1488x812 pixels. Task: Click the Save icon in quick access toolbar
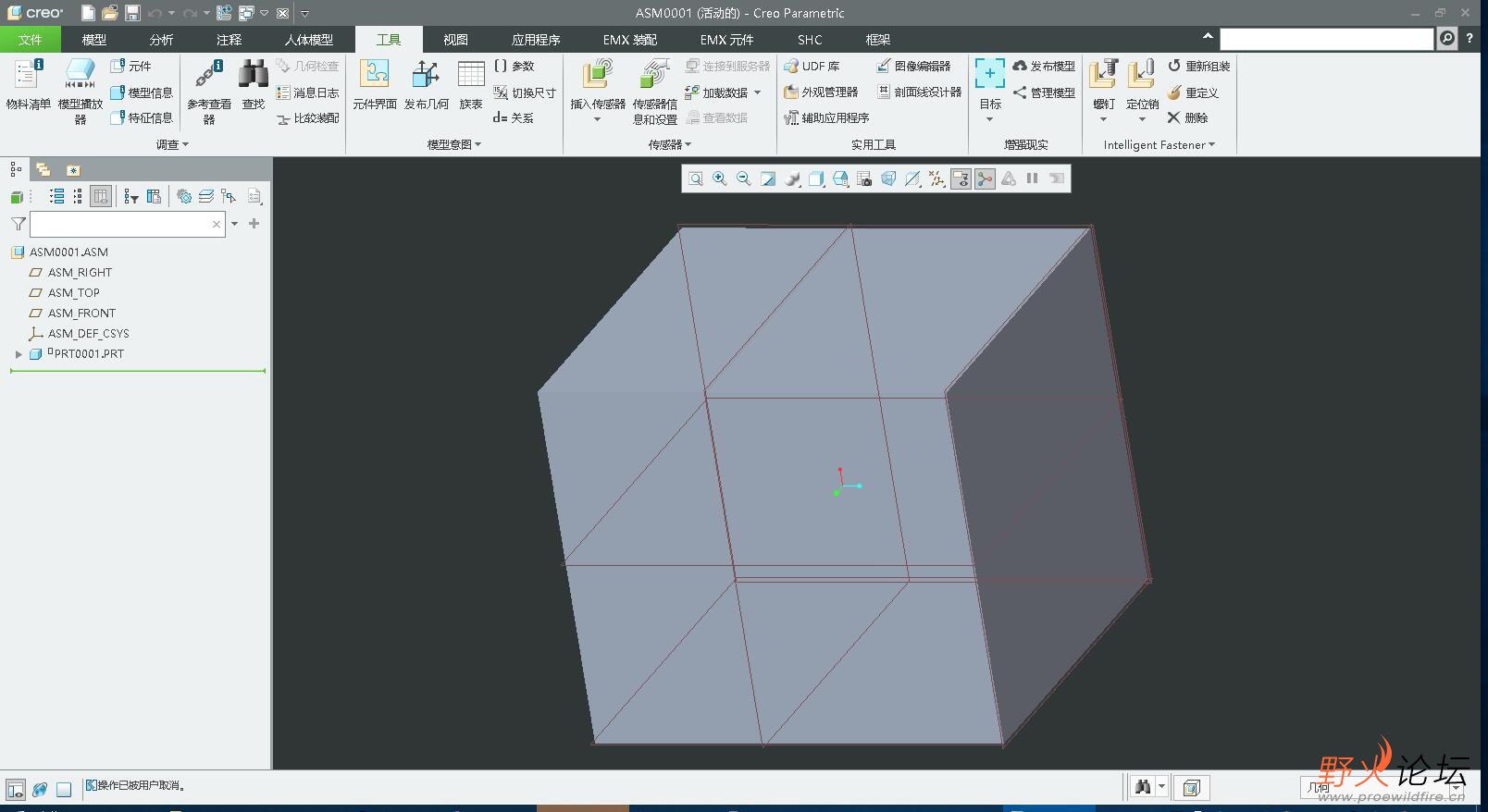click(x=132, y=13)
